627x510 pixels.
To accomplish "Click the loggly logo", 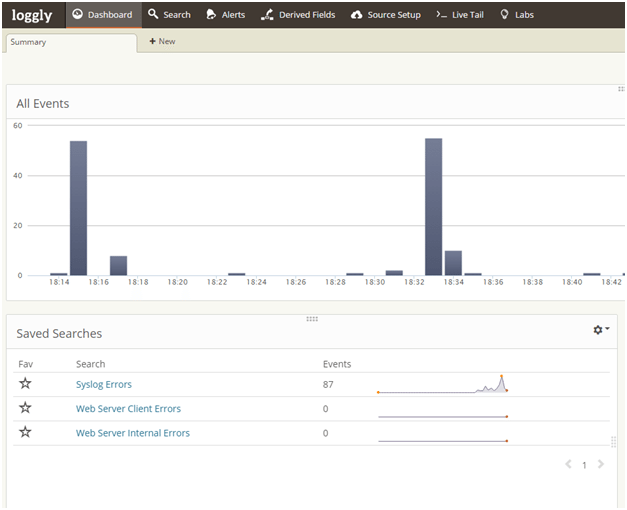I will 32,15.
